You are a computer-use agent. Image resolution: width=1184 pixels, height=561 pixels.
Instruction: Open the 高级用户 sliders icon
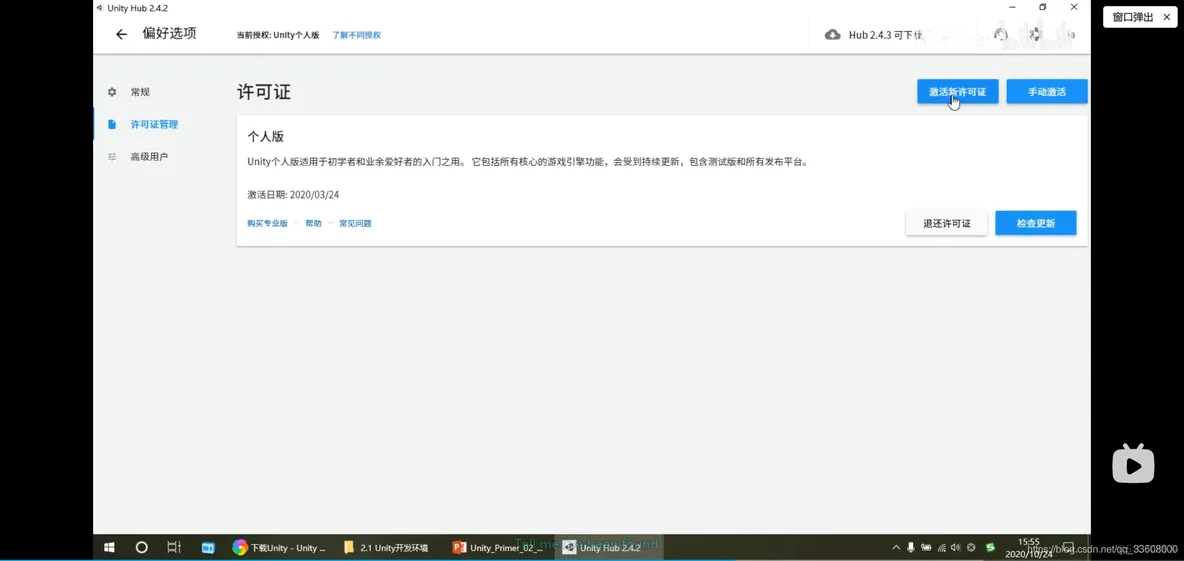tap(112, 157)
